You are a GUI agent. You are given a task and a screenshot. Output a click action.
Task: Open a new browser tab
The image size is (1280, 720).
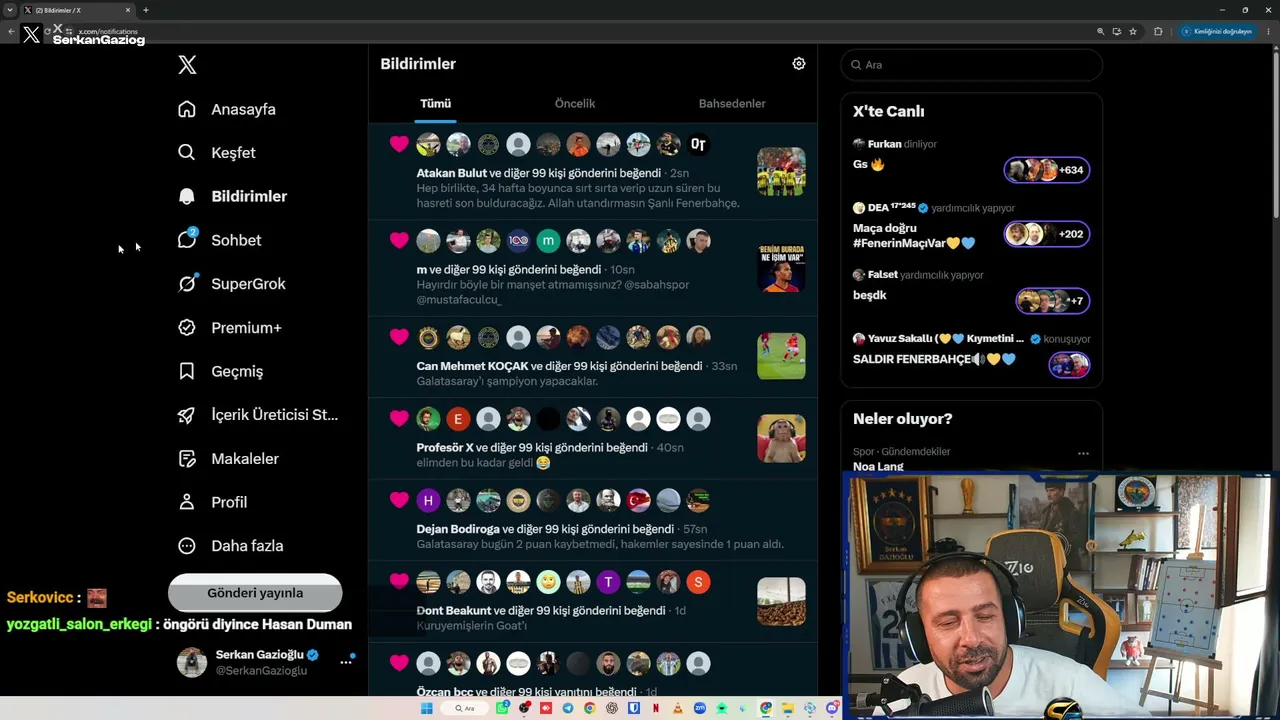pyautogui.click(x=146, y=10)
